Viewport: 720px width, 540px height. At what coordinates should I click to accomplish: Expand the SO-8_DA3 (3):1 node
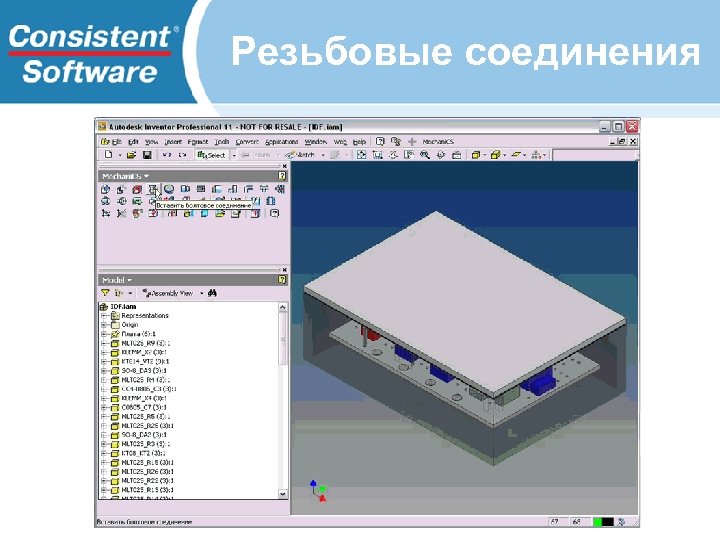pyautogui.click(x=104, y=371)
